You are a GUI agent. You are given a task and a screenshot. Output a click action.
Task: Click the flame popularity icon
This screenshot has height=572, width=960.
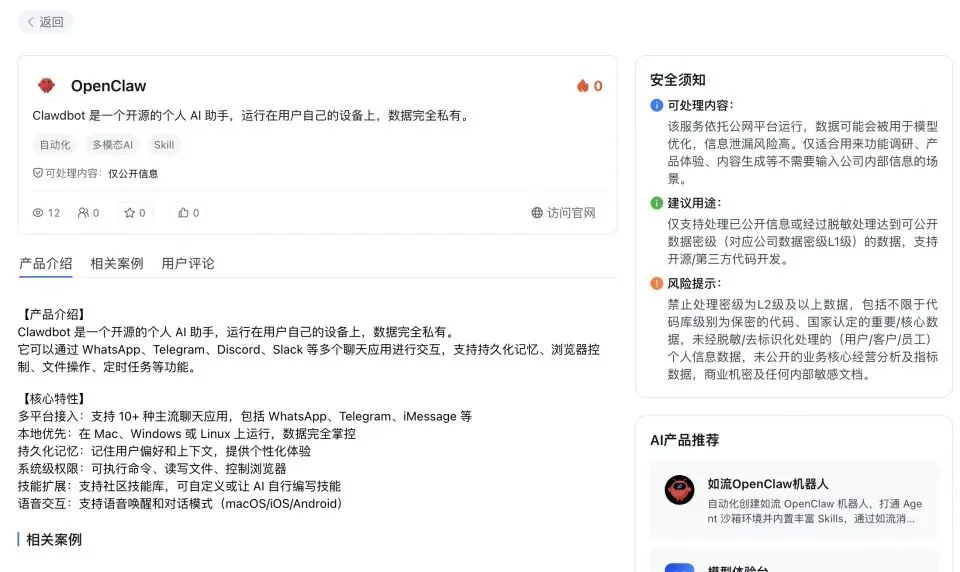(x=582, y=86)
